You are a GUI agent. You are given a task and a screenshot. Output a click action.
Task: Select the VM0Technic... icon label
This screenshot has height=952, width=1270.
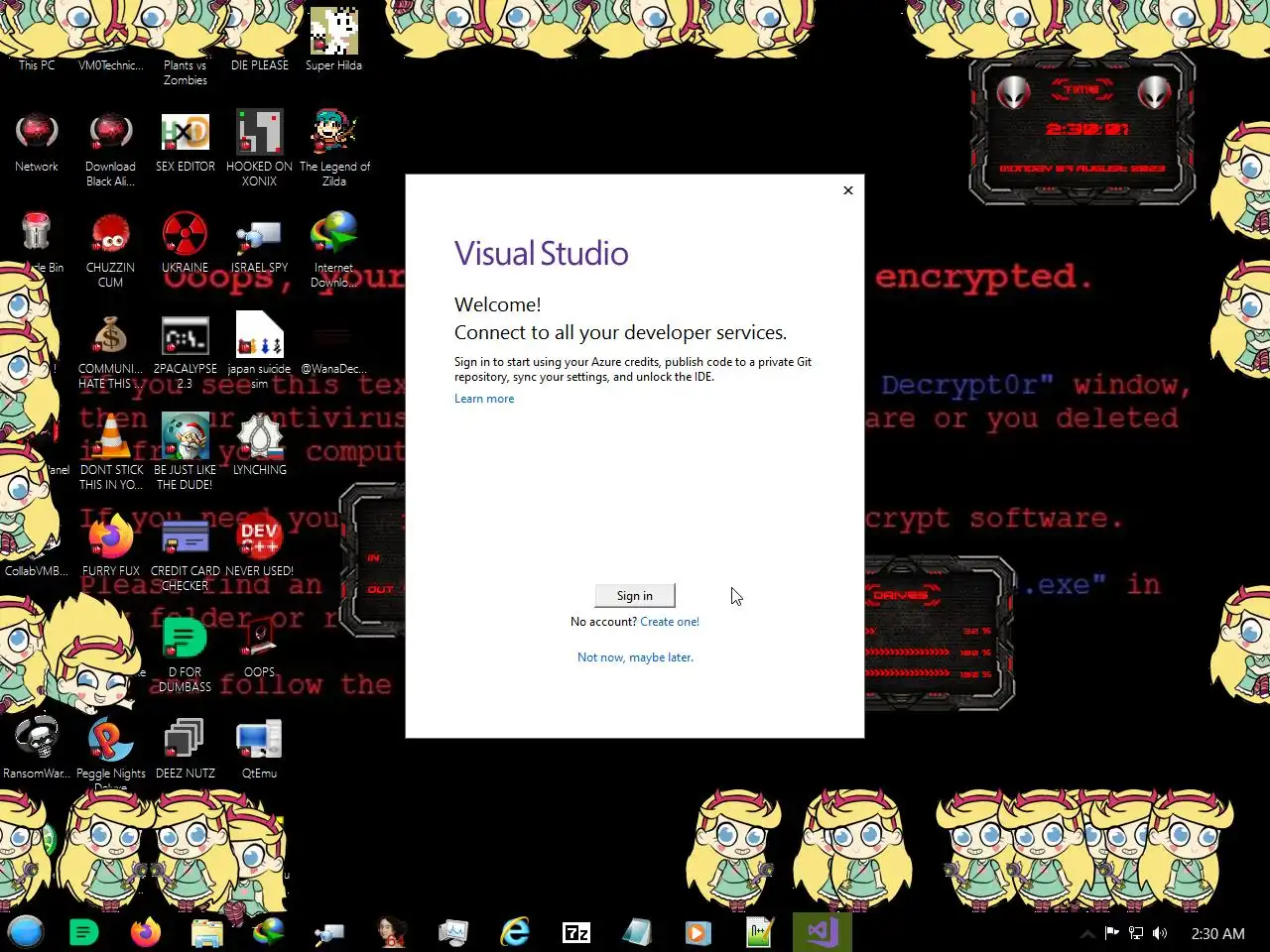[x=110, y=65]
